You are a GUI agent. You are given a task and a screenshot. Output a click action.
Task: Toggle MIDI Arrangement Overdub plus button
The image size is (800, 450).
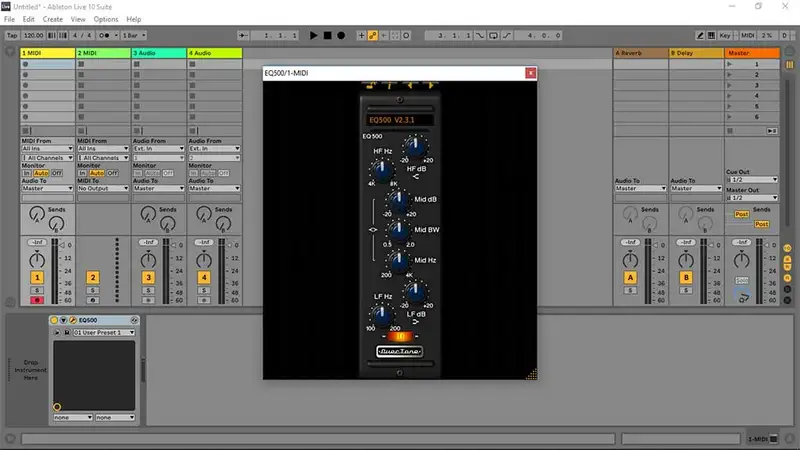point(361,35)
